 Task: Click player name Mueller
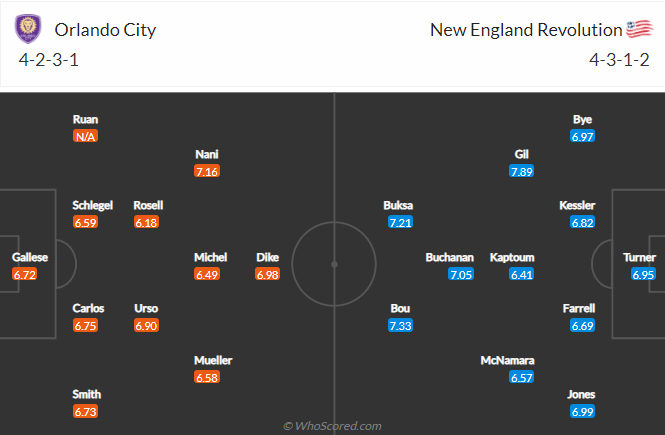(x=213, y=360)
